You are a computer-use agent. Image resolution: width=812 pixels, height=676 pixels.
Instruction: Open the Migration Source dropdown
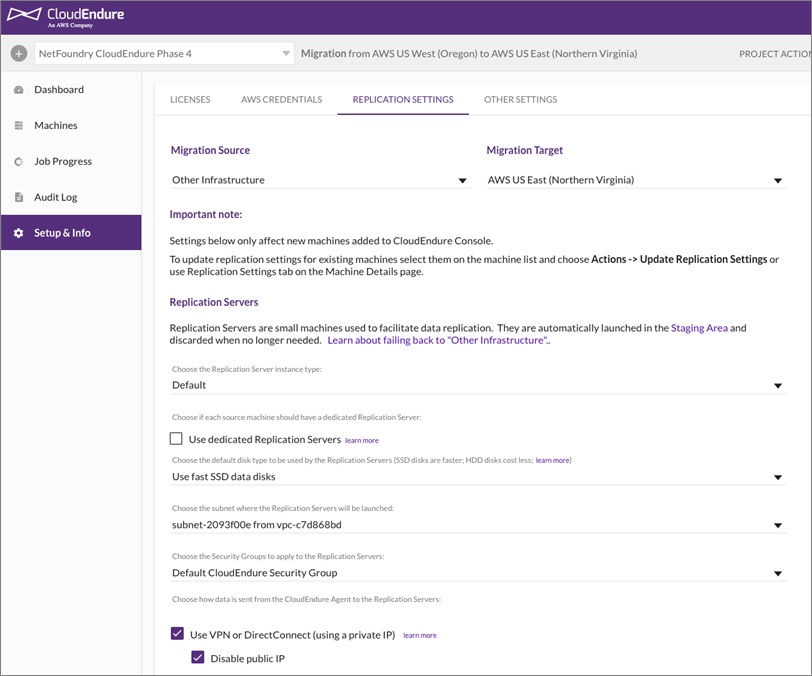[x=321, y=180]
